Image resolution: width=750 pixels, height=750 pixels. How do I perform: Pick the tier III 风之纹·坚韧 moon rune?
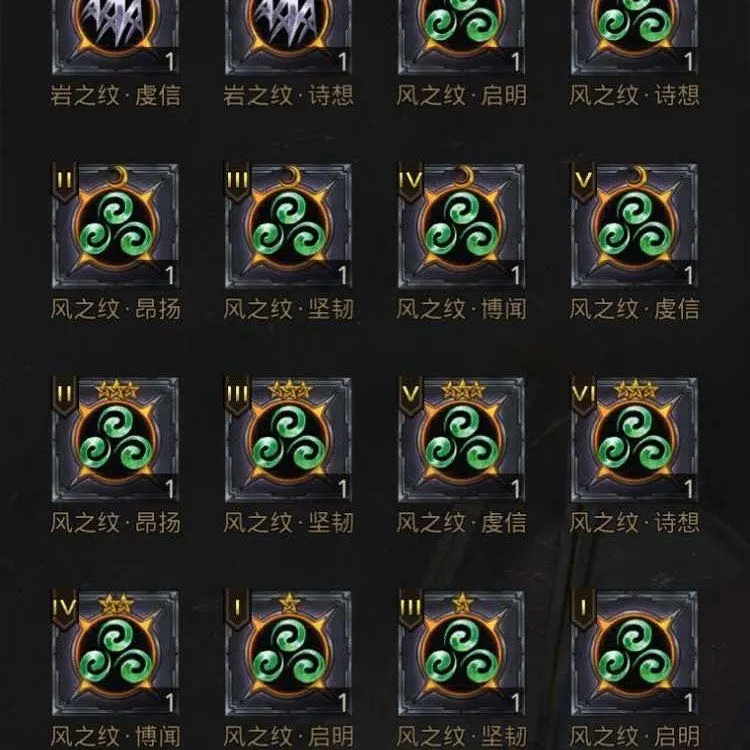click(x=288, y=225)
